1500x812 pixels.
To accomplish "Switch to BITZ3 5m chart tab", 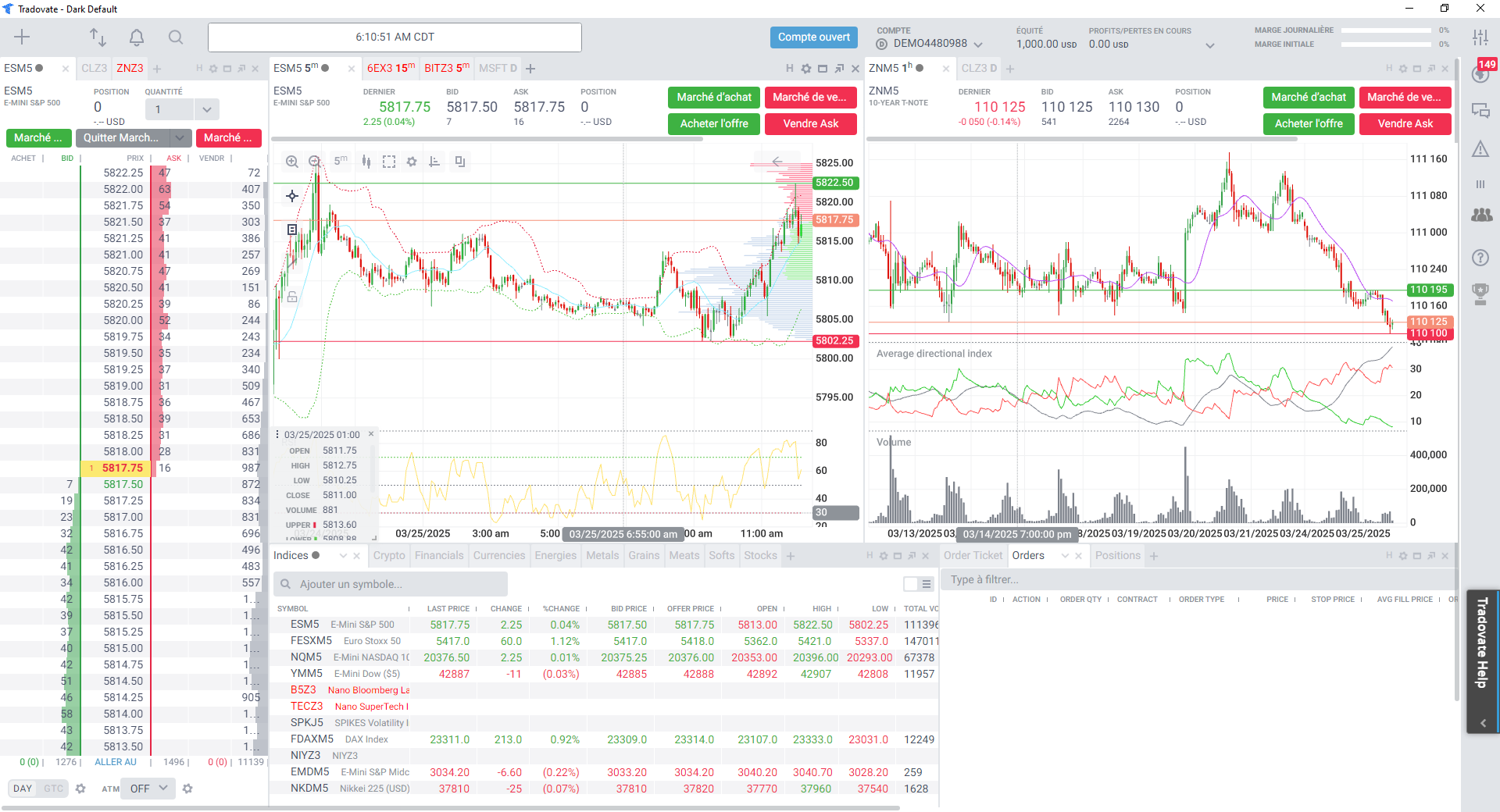I will pyautogui.click(x=447, y=69).
